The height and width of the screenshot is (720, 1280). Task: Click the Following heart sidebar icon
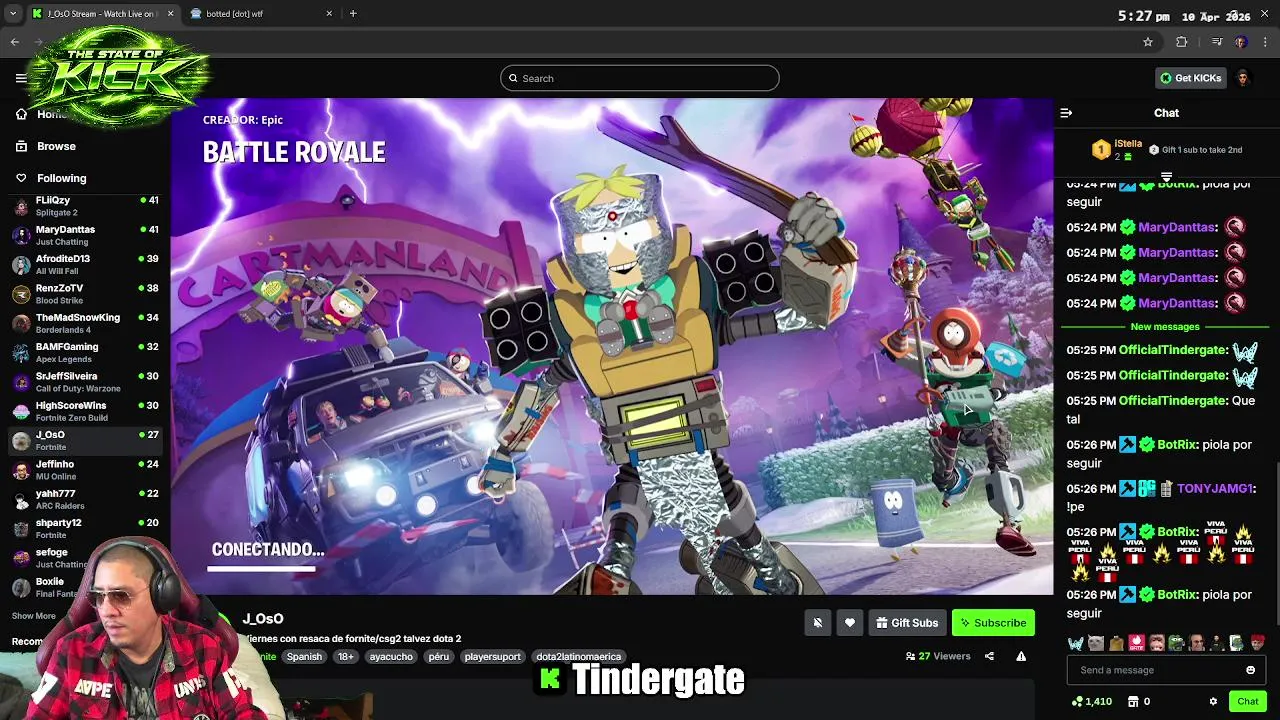(21, 178)
